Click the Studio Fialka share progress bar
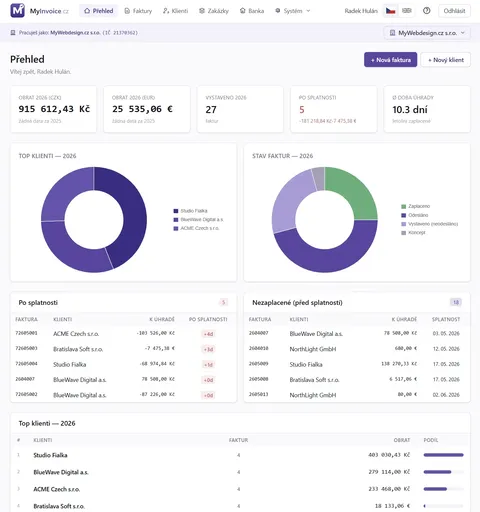Image resolution: width=480 pixels, height=512 pixels. tap(443, 455)
